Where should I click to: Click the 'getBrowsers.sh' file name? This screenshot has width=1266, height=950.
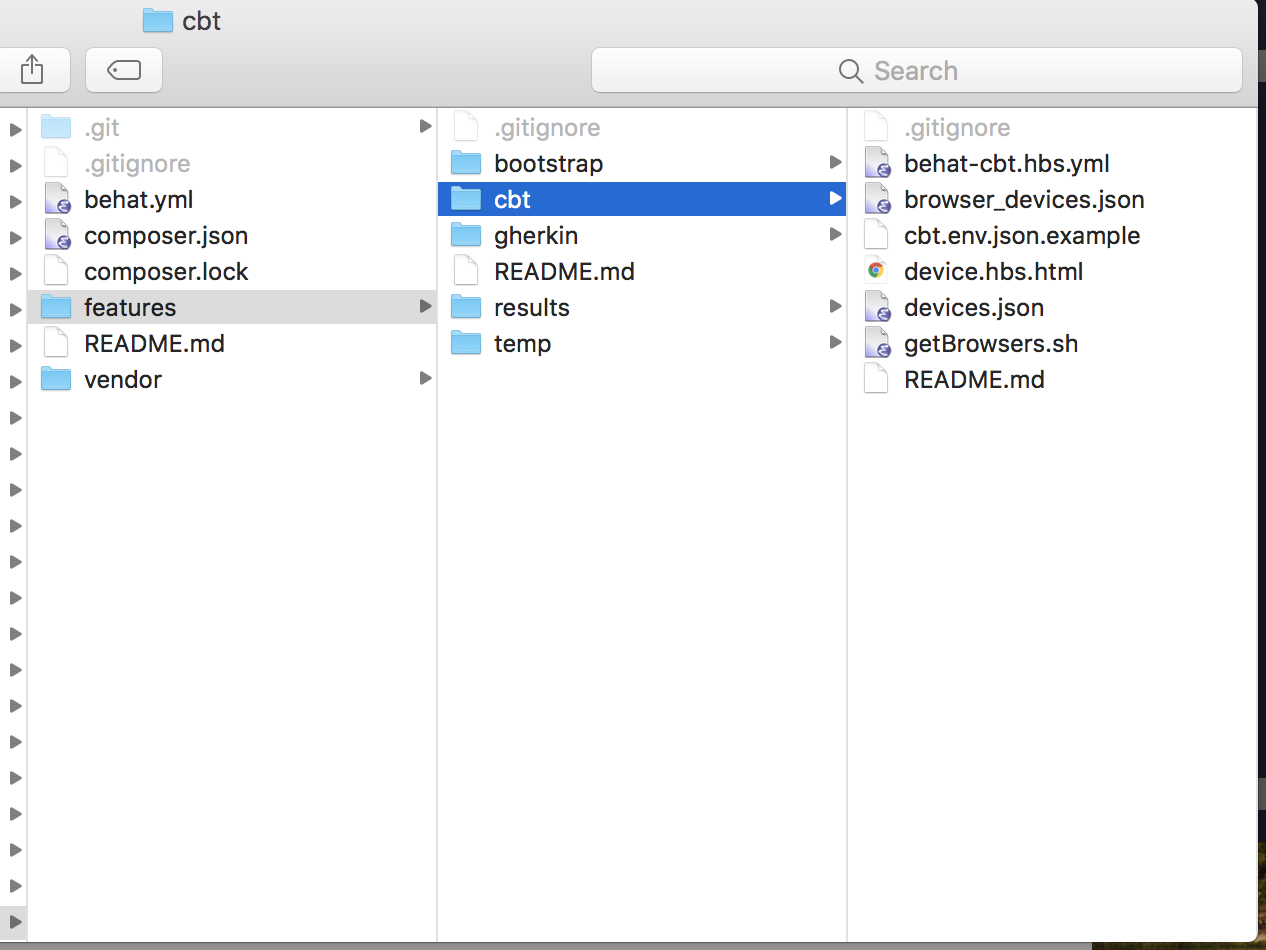coord(991,343)
